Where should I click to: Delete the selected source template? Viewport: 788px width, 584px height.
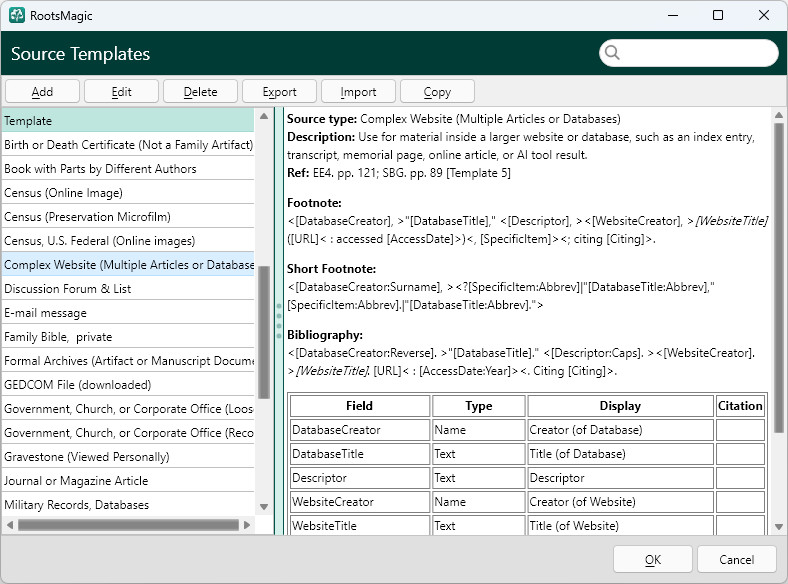[x=200, y=91]
